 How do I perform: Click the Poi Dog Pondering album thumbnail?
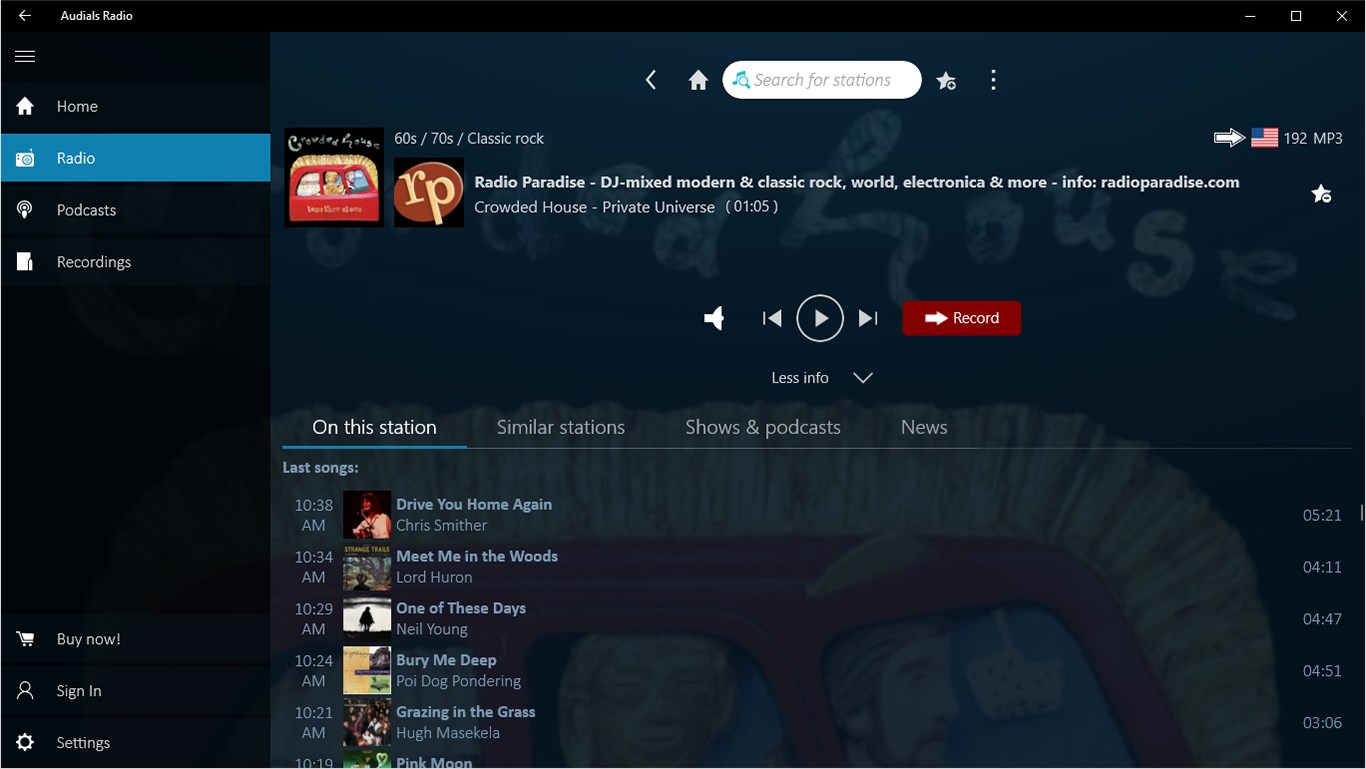[367, 671]
